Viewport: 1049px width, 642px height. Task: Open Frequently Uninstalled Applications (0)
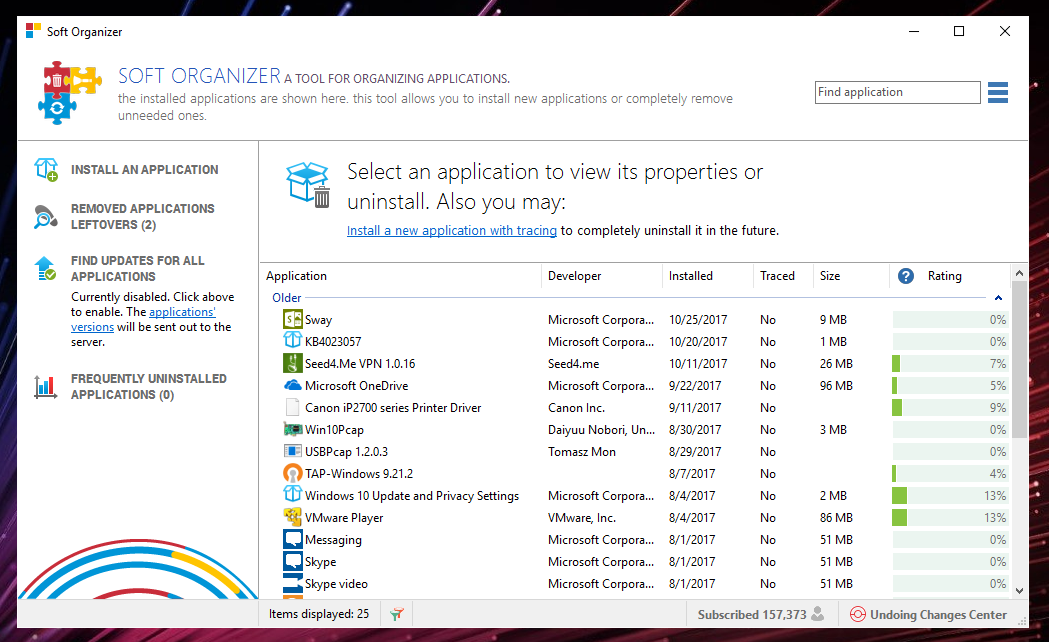tap(149, 387)
